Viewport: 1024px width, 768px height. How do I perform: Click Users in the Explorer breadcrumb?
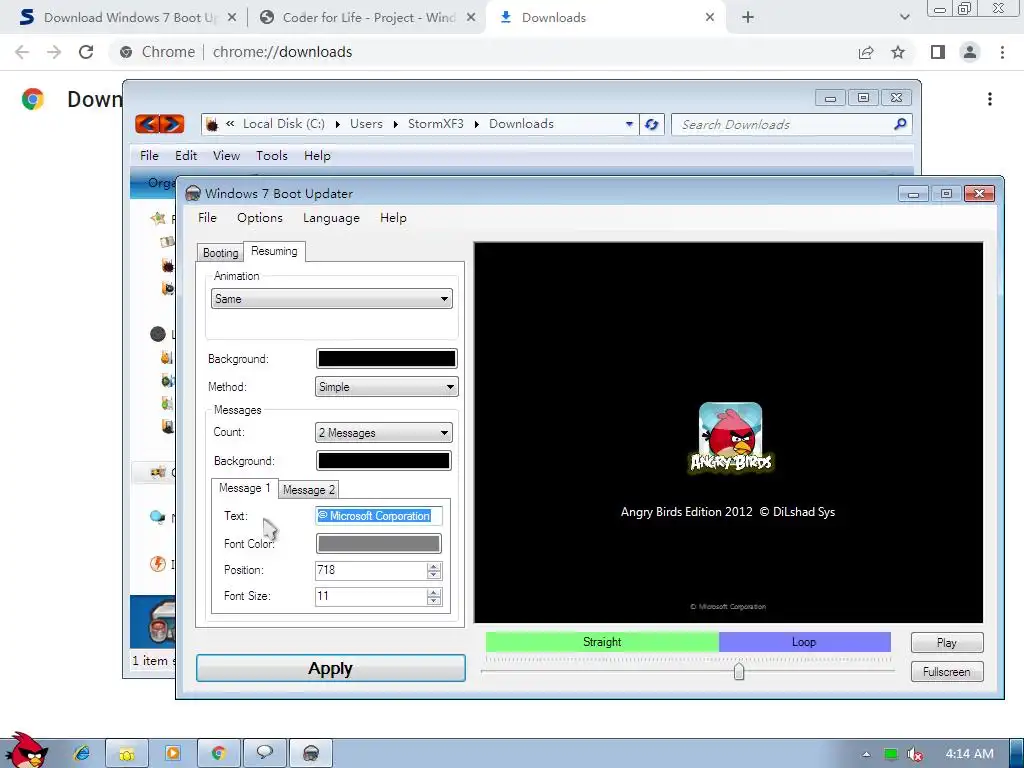[x=366, y=123]
